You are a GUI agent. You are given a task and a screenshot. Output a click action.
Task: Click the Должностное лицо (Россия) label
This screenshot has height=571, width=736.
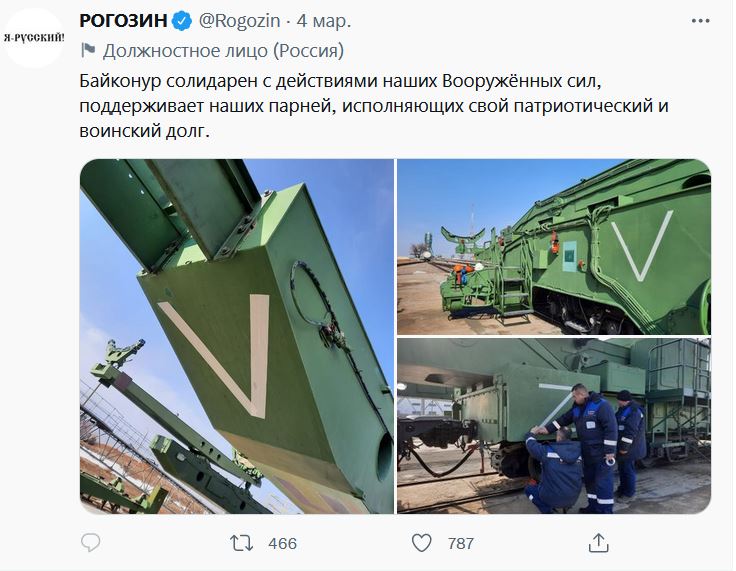(x=223, y=50)
